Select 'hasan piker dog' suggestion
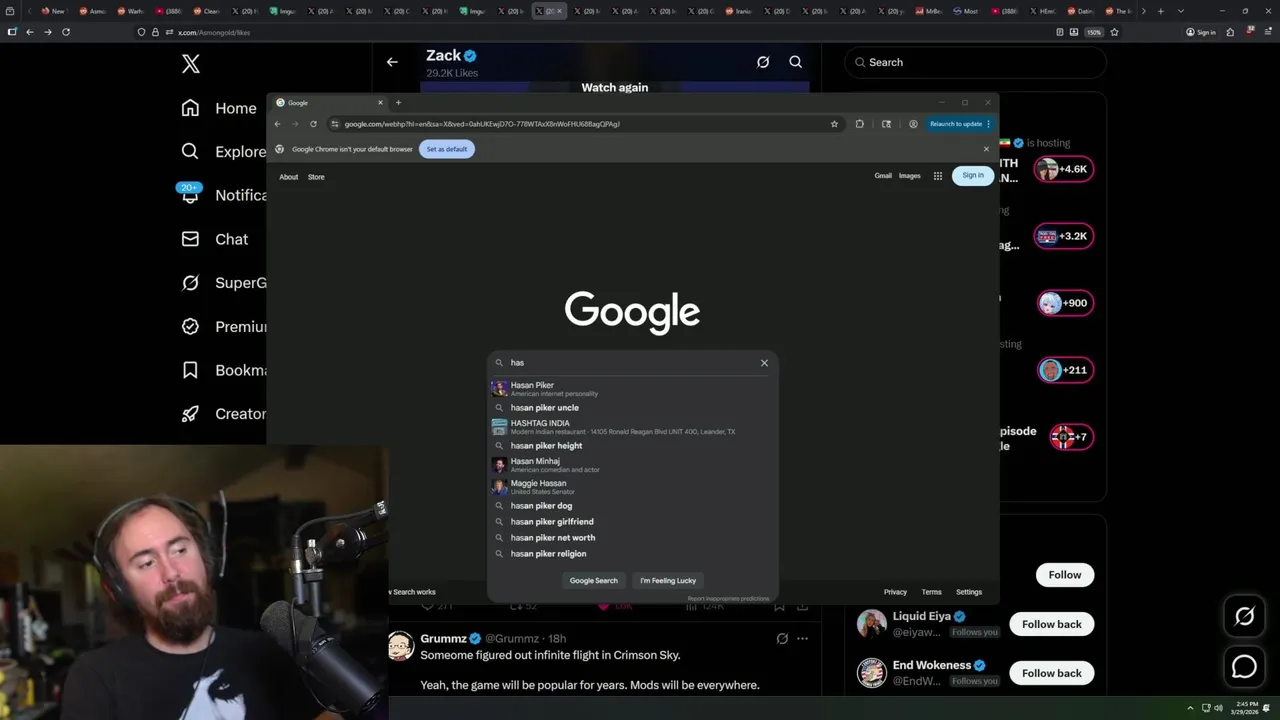1280x720 pixels. tap(632, 506)
